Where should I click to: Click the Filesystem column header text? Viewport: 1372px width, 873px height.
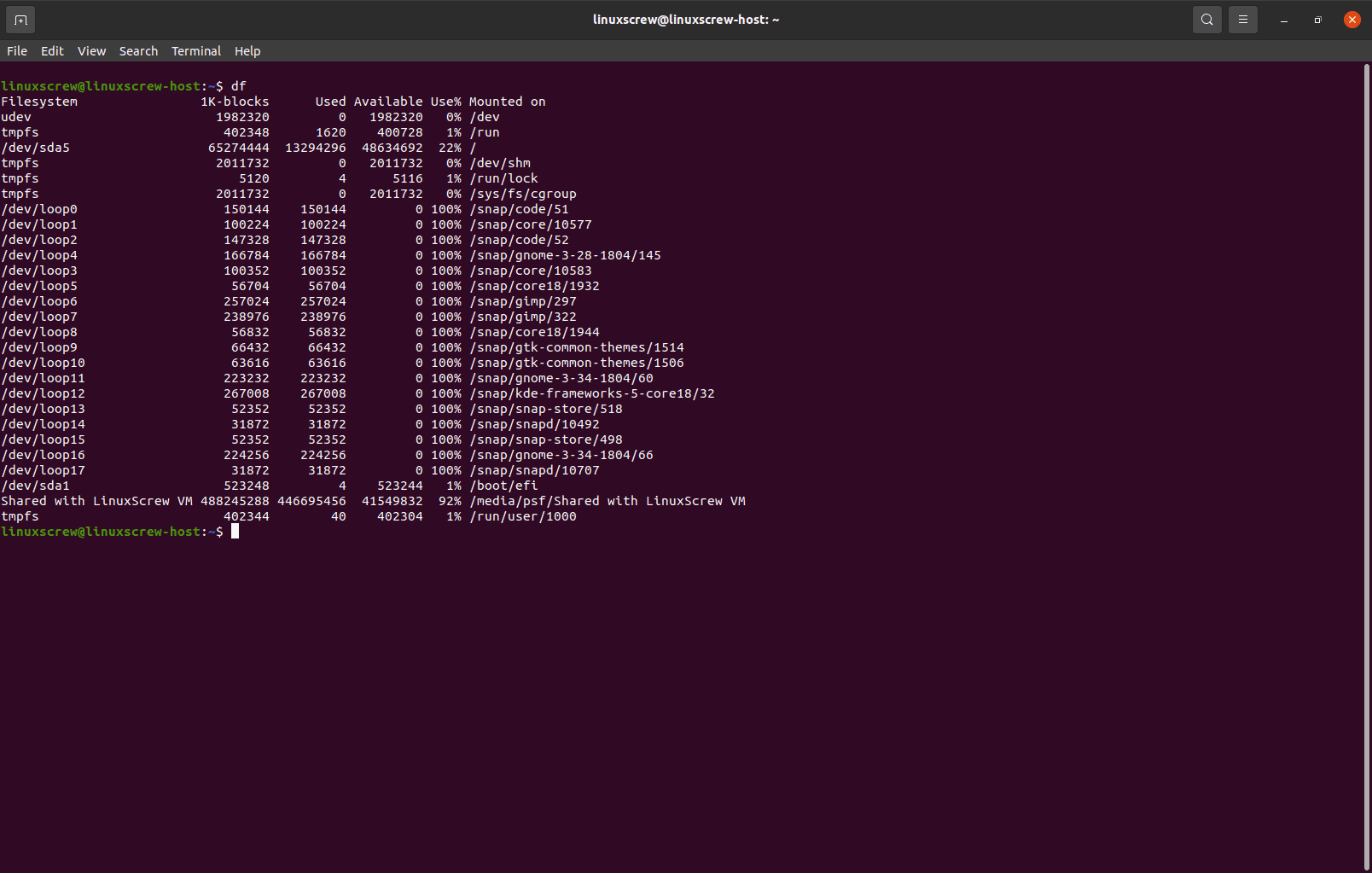pos(39,101)
